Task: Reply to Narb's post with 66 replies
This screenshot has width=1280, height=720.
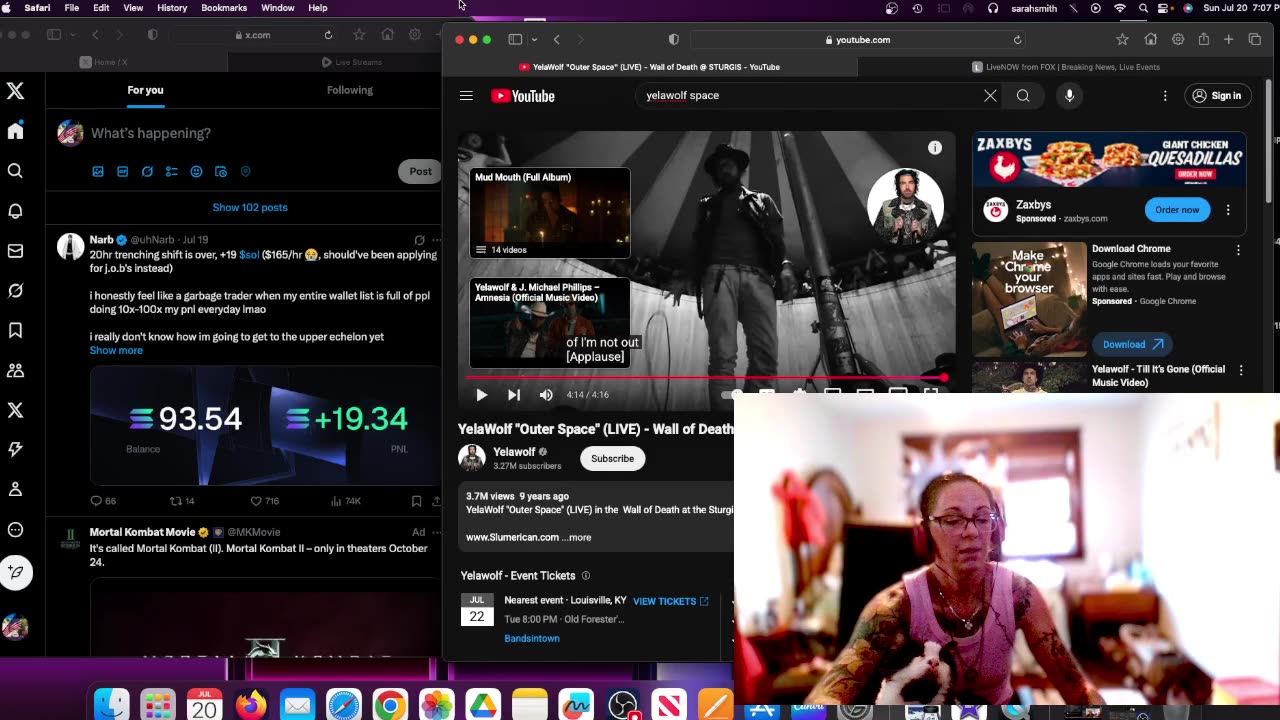Action: click(96, 501)
